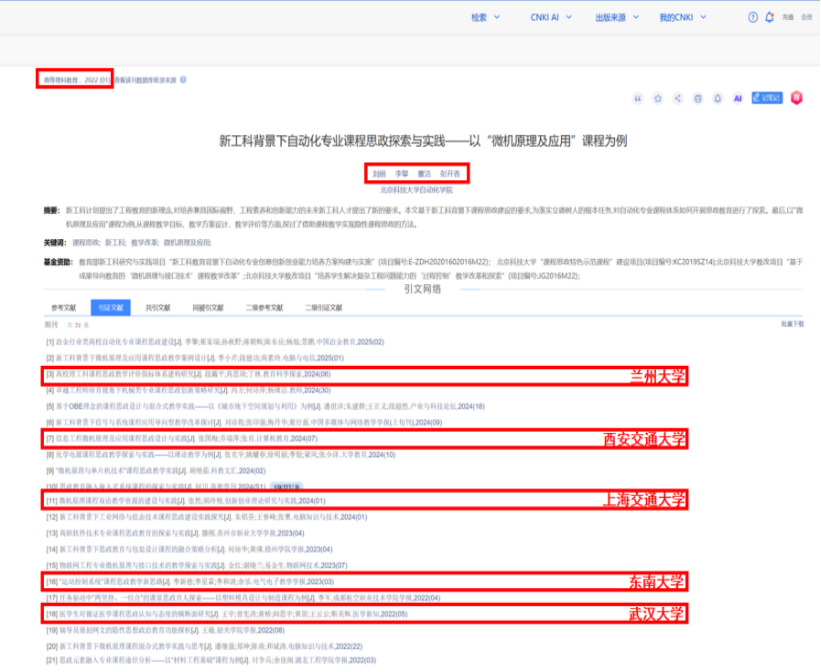
Task: Click the print icon
Action: (697, 98)
